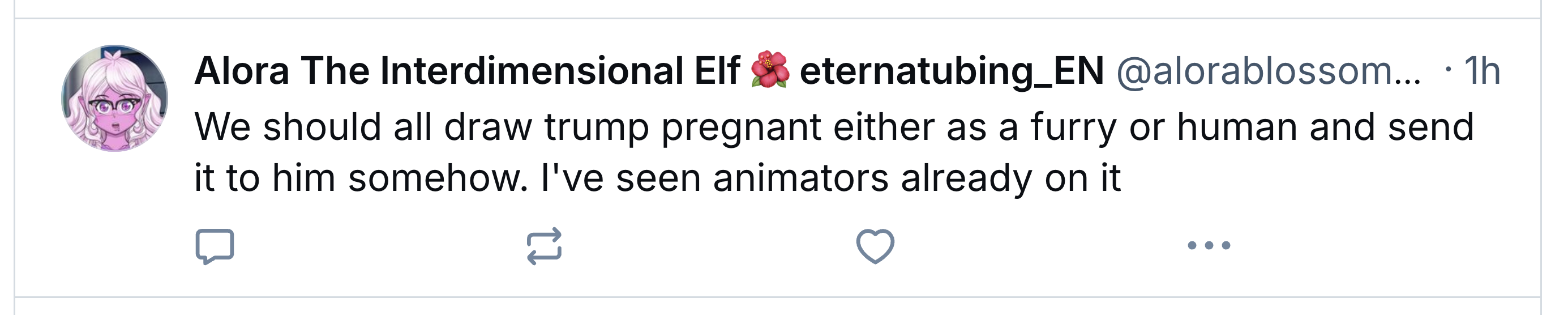The image size is (1568, 315).
Task: Click the word "trump" in the post
Action: pos(596,127)
